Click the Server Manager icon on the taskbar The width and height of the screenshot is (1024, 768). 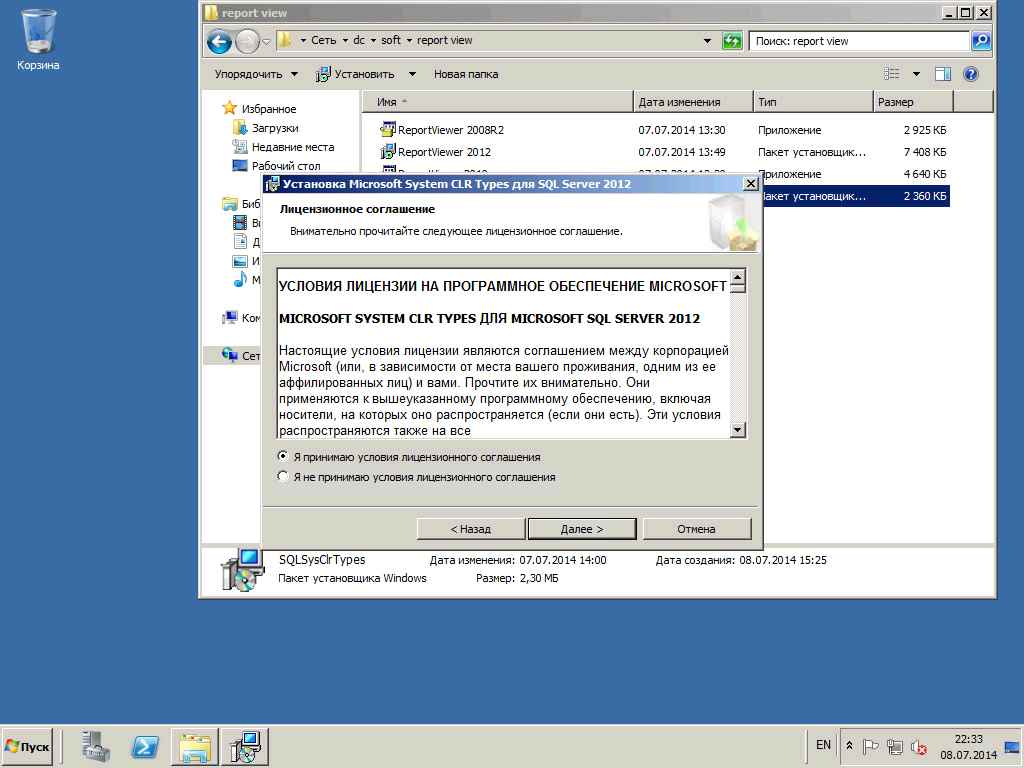(x=95, y=746)
